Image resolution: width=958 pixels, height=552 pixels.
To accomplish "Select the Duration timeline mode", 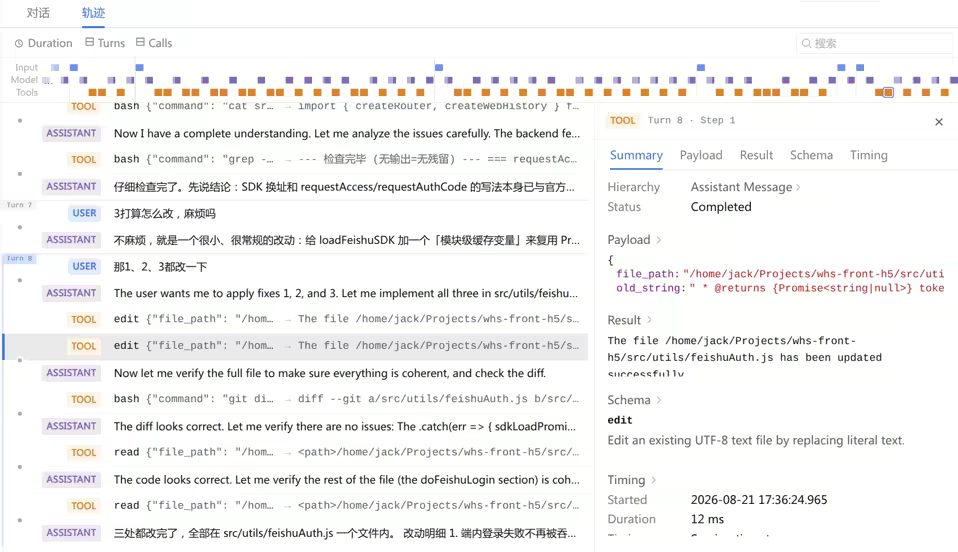I will pyautogui.click(x=43, y=43).
